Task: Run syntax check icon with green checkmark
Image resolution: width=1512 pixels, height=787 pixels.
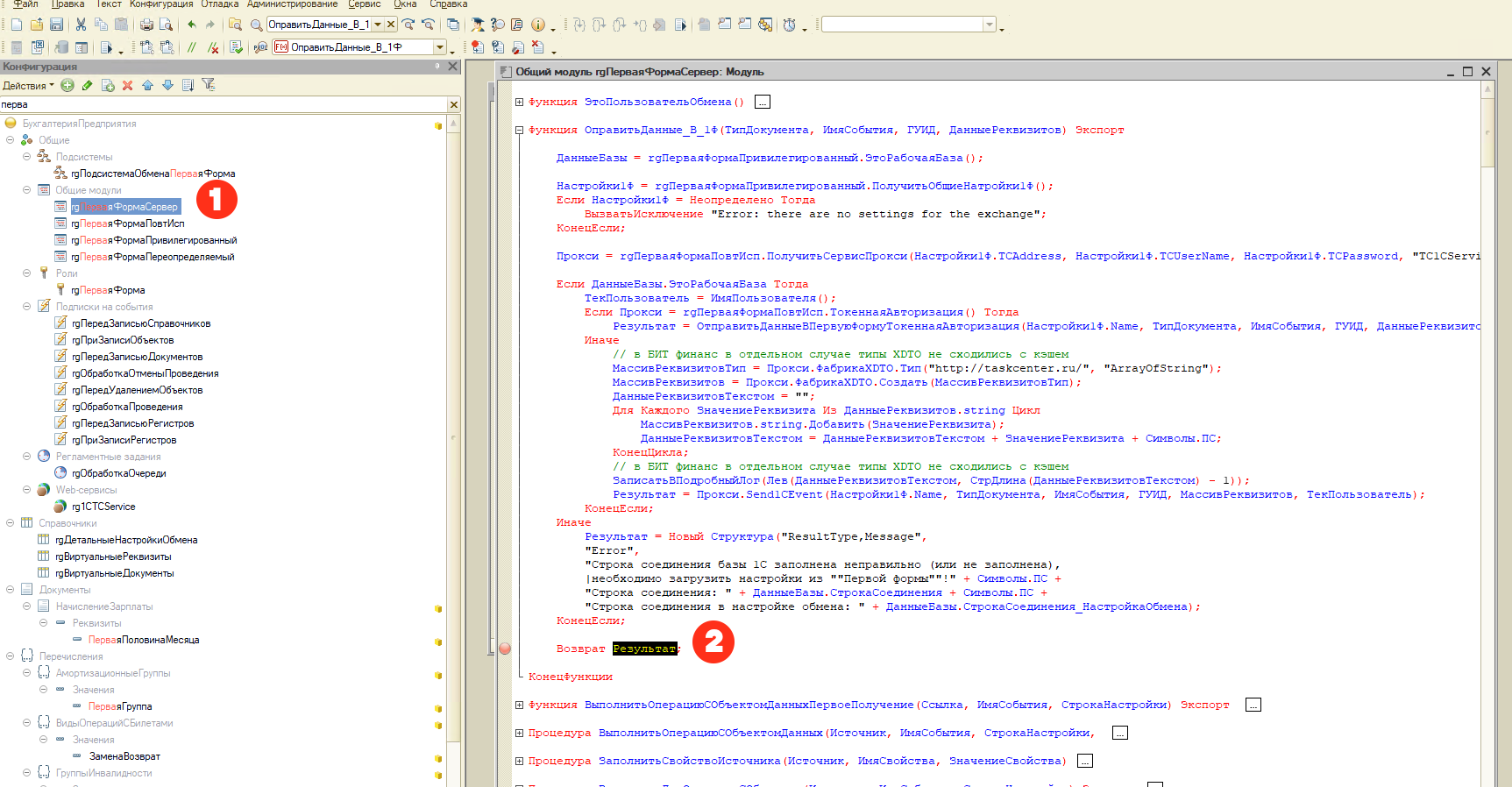Action: 236,47
